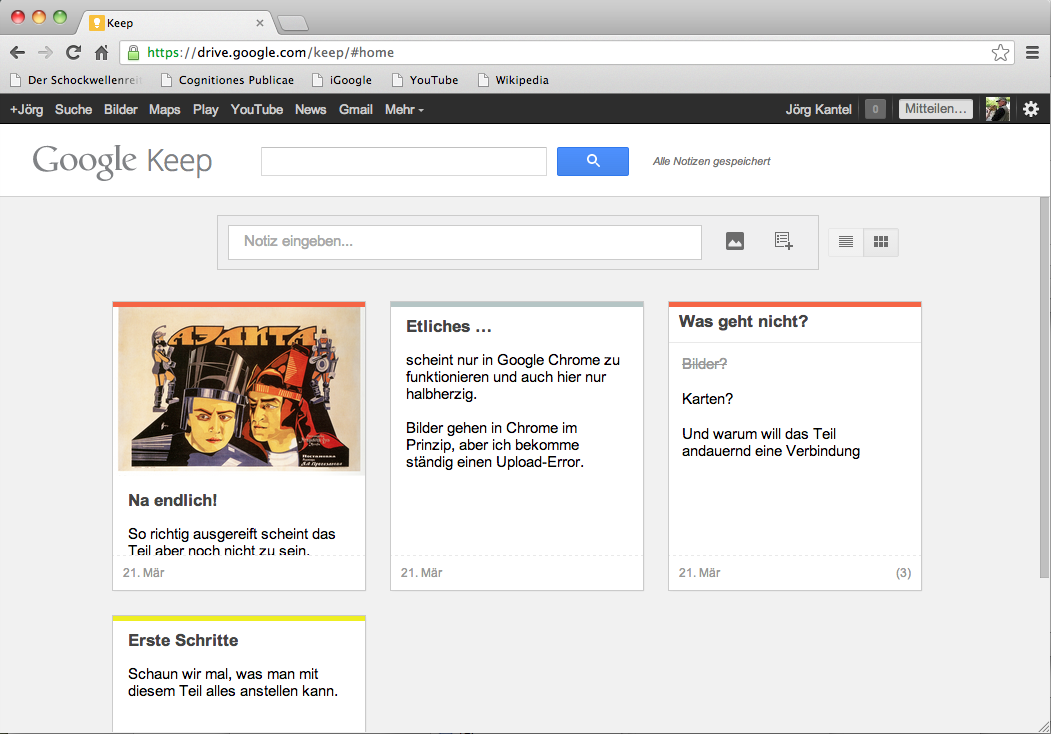Open the Cognitiones Publicae bookmark
The height and width of the screenshot is (734, 1051).
[x=228, y=80]
